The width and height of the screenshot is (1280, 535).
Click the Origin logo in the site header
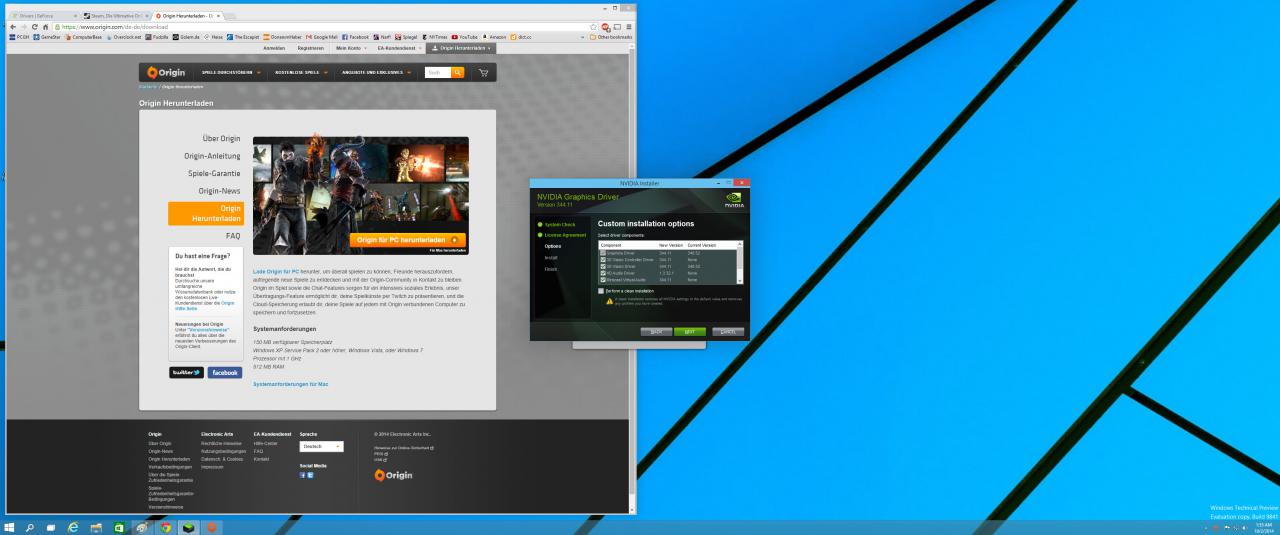pyautogui.click(x=165, y=72)
